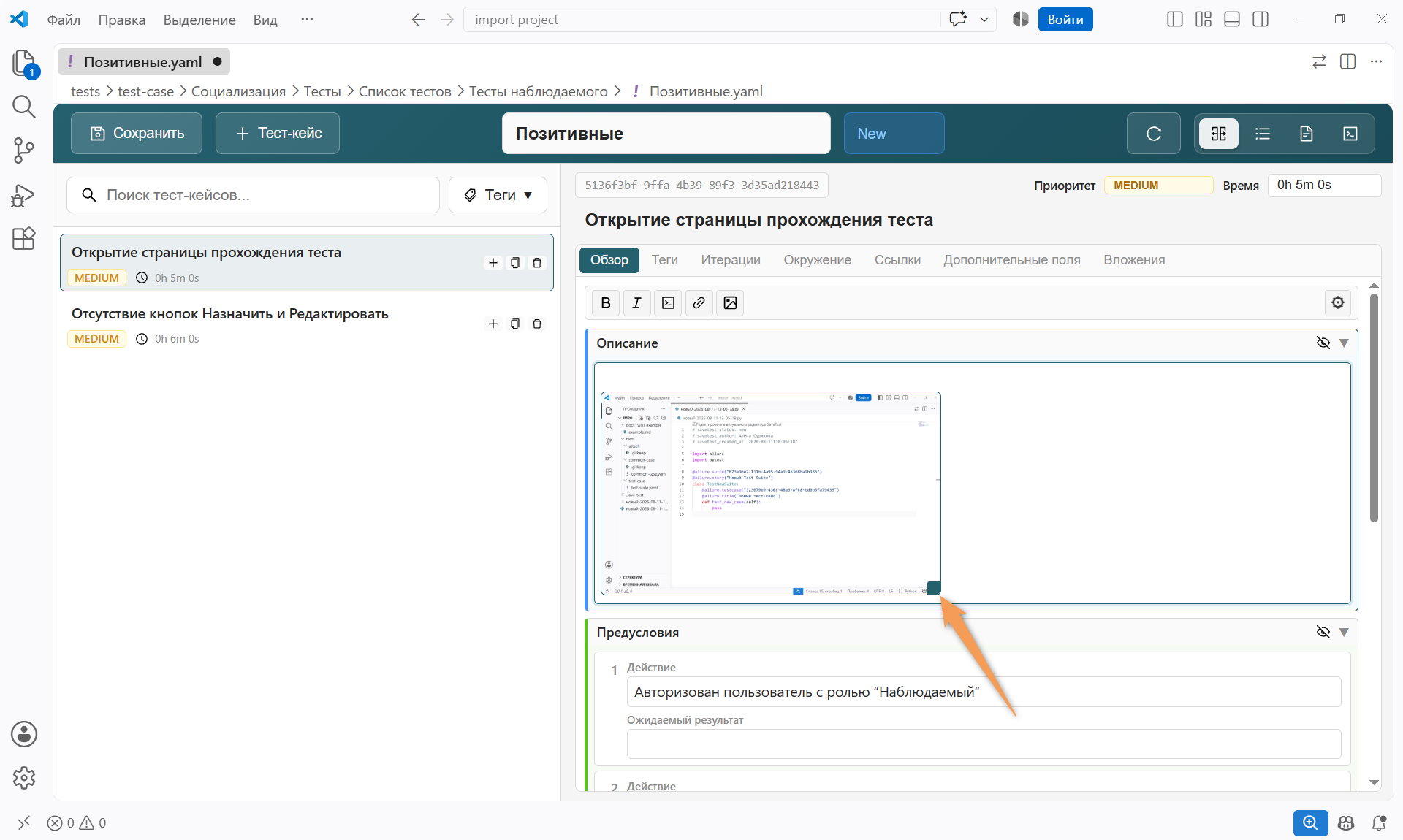Click the Сохранить button
The image size is (1403, 840).
[137, 134]
